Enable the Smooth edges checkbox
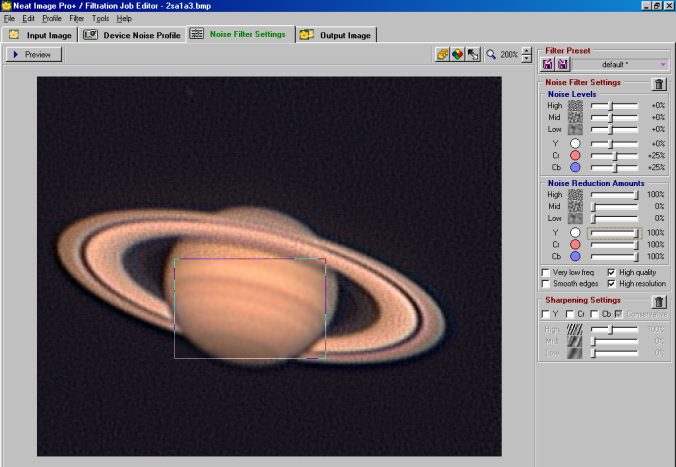The width and height of the screenshot is (676, 467). point(546,284)
